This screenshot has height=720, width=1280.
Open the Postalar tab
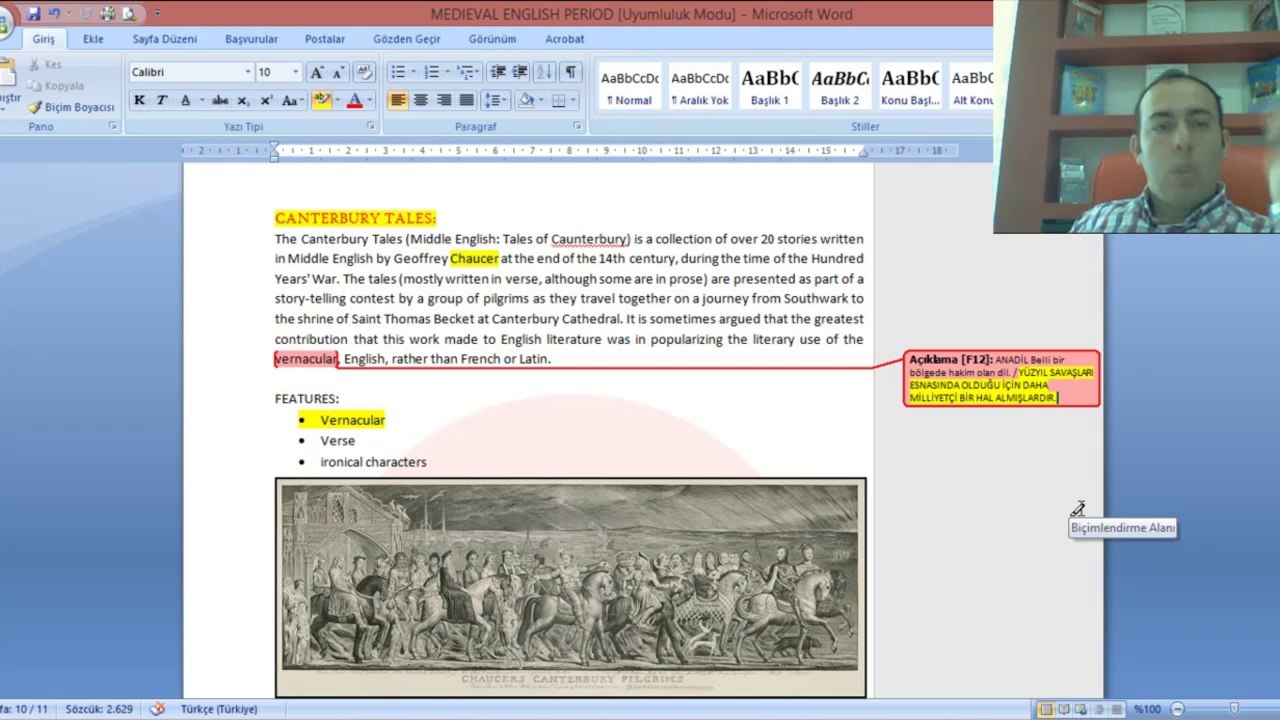325,39
